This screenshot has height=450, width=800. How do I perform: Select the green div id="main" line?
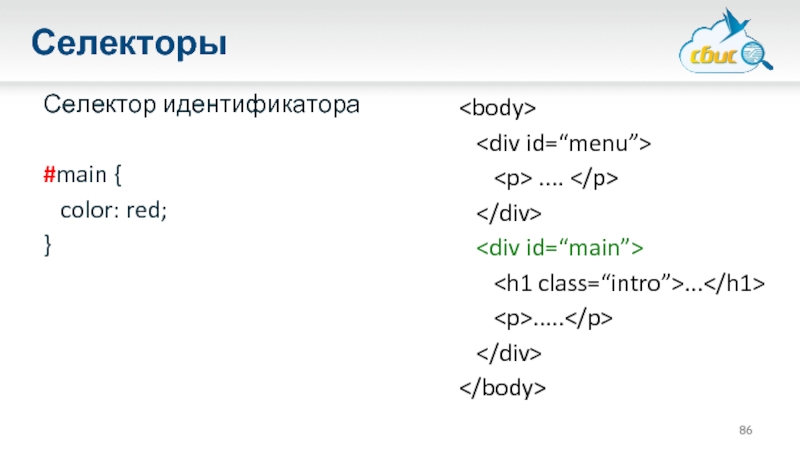coord(560,248)
